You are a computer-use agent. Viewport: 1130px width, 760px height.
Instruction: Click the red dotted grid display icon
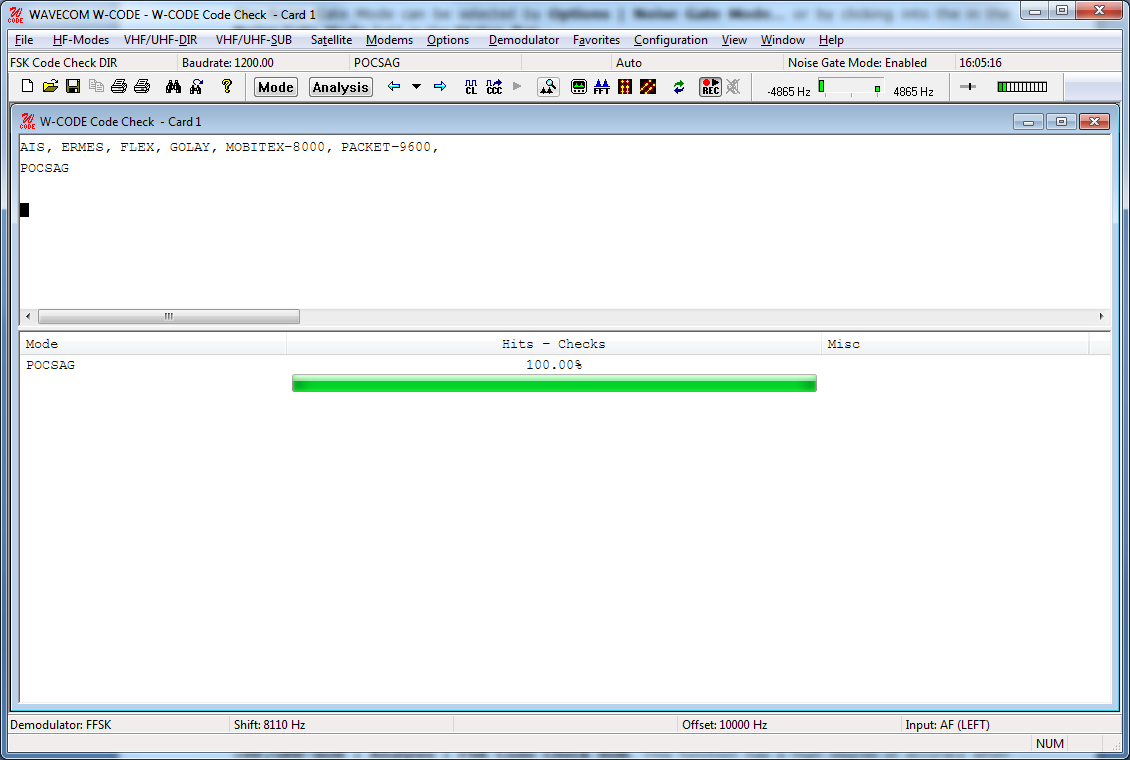pyautogui.click(x=625, y=87)
